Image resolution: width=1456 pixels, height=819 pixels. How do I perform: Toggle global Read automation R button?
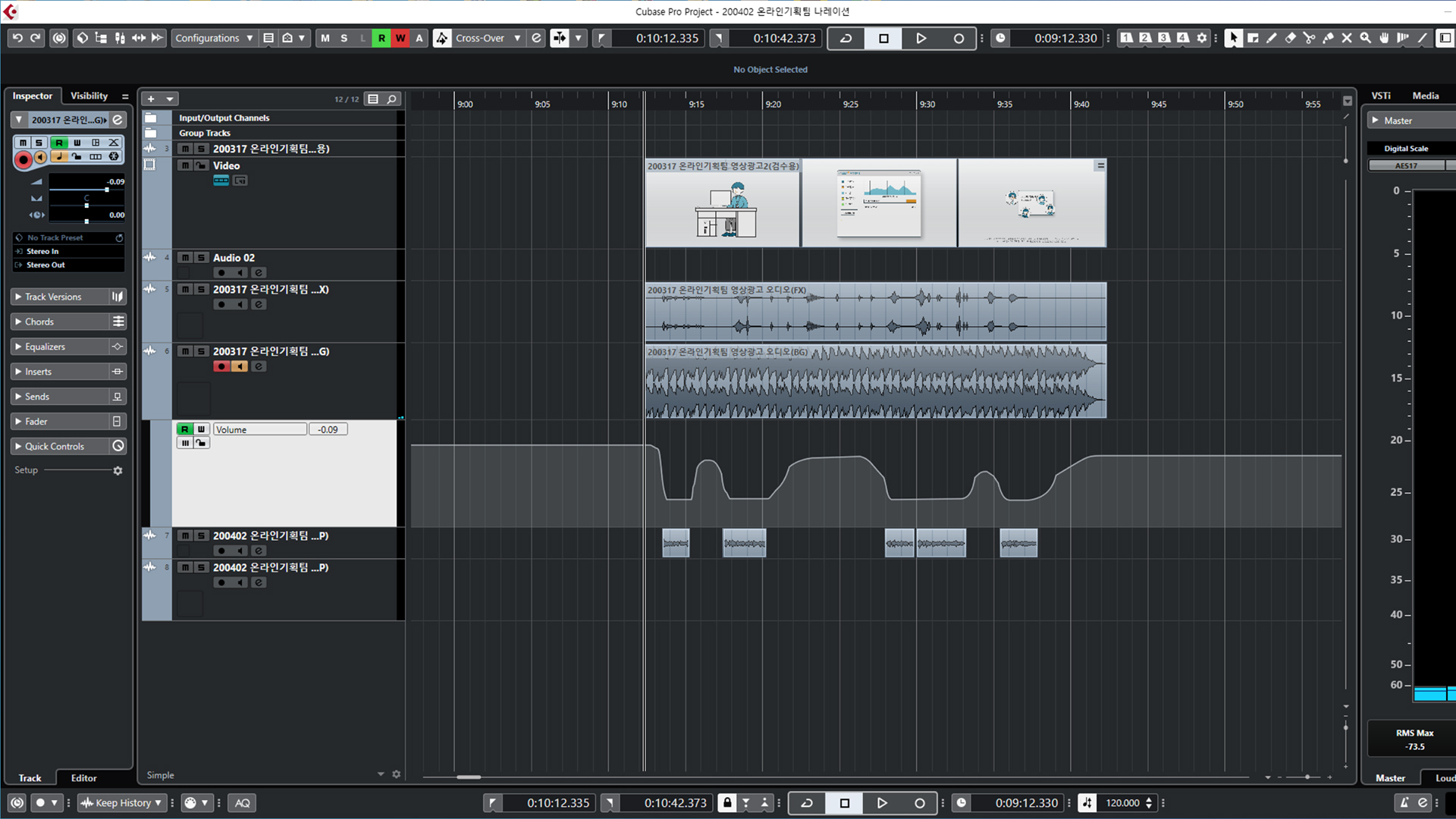click(x=381, y=38)
